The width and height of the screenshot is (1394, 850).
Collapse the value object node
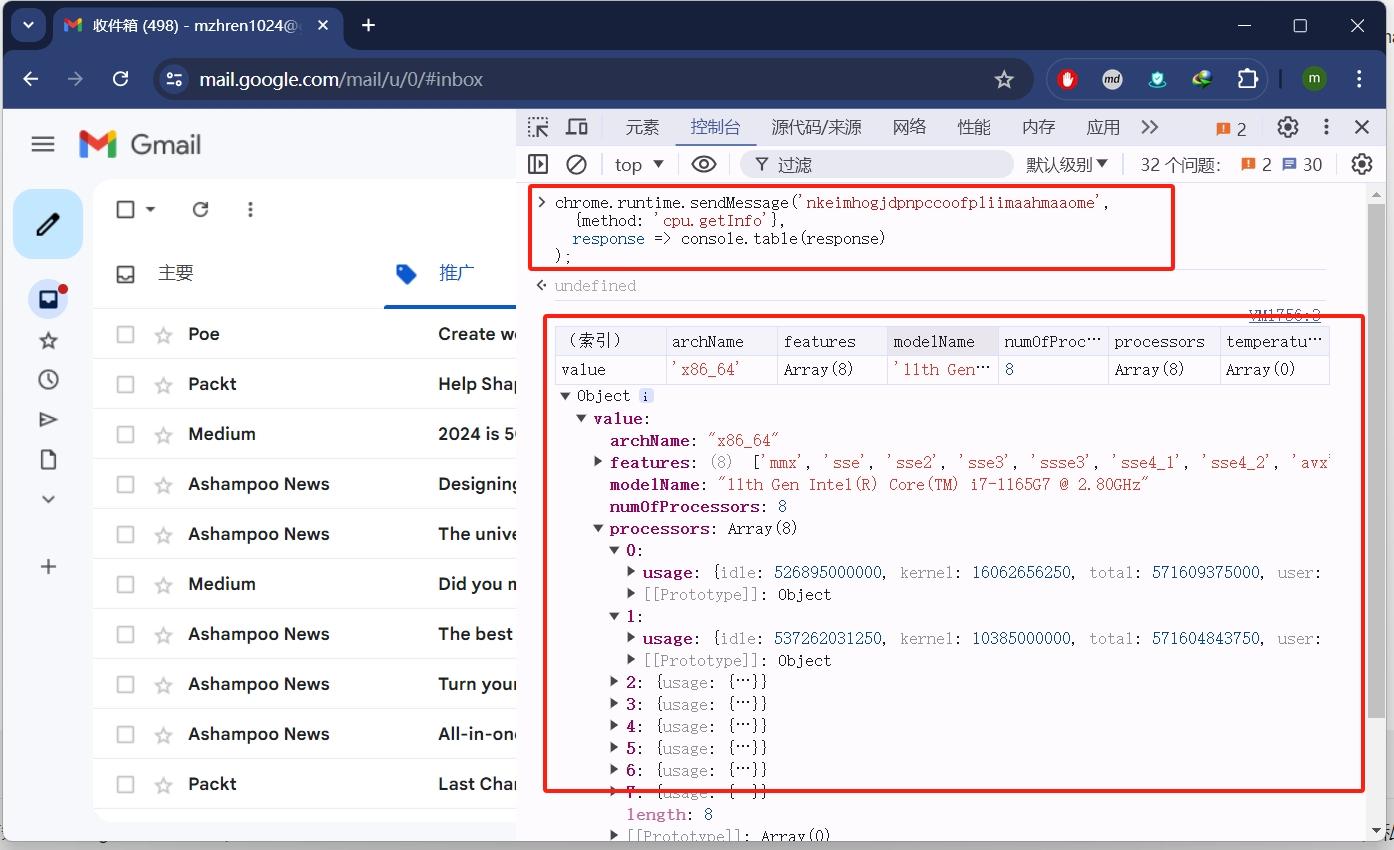point(582,418)
